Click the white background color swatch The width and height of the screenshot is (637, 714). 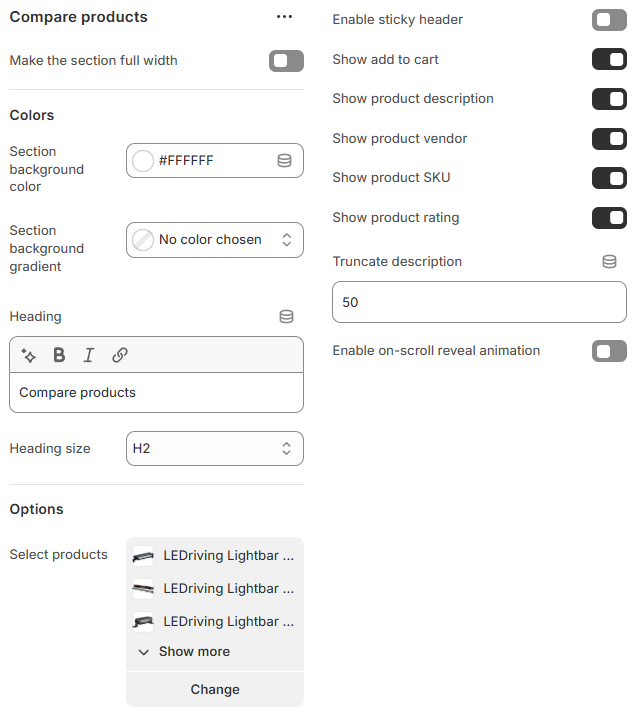pyautogui.click(x=143, y=161)
